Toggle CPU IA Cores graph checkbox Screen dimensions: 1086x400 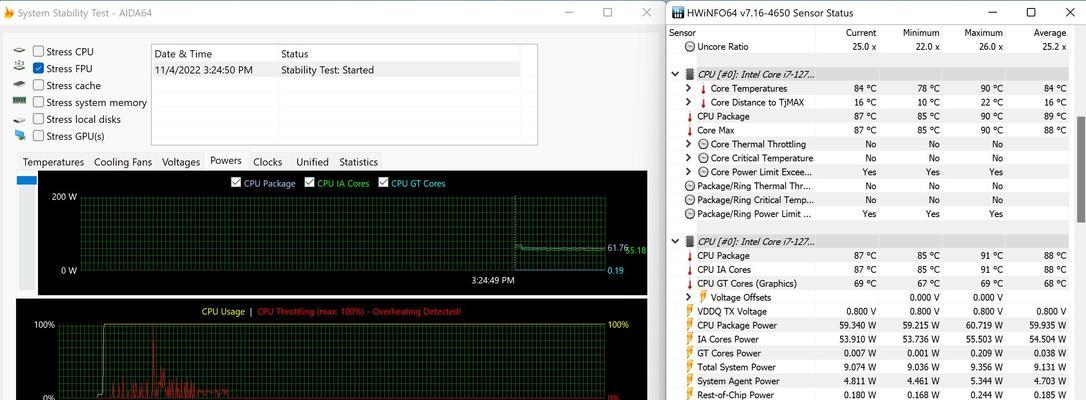click(x=310, y=183)
